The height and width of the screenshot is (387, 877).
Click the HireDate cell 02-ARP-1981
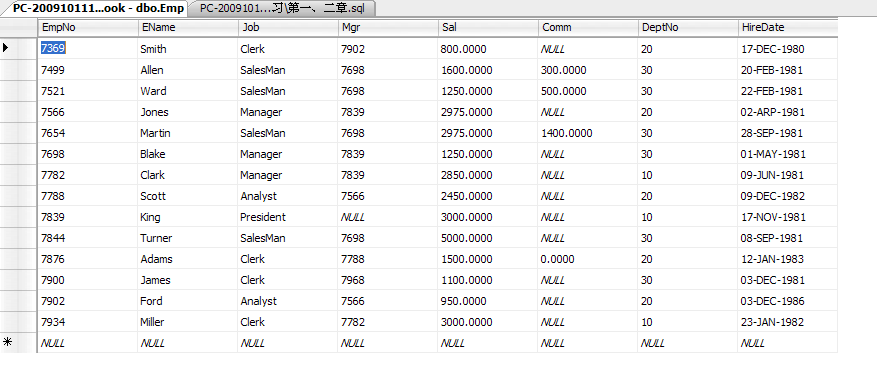[x=788, y=112]
